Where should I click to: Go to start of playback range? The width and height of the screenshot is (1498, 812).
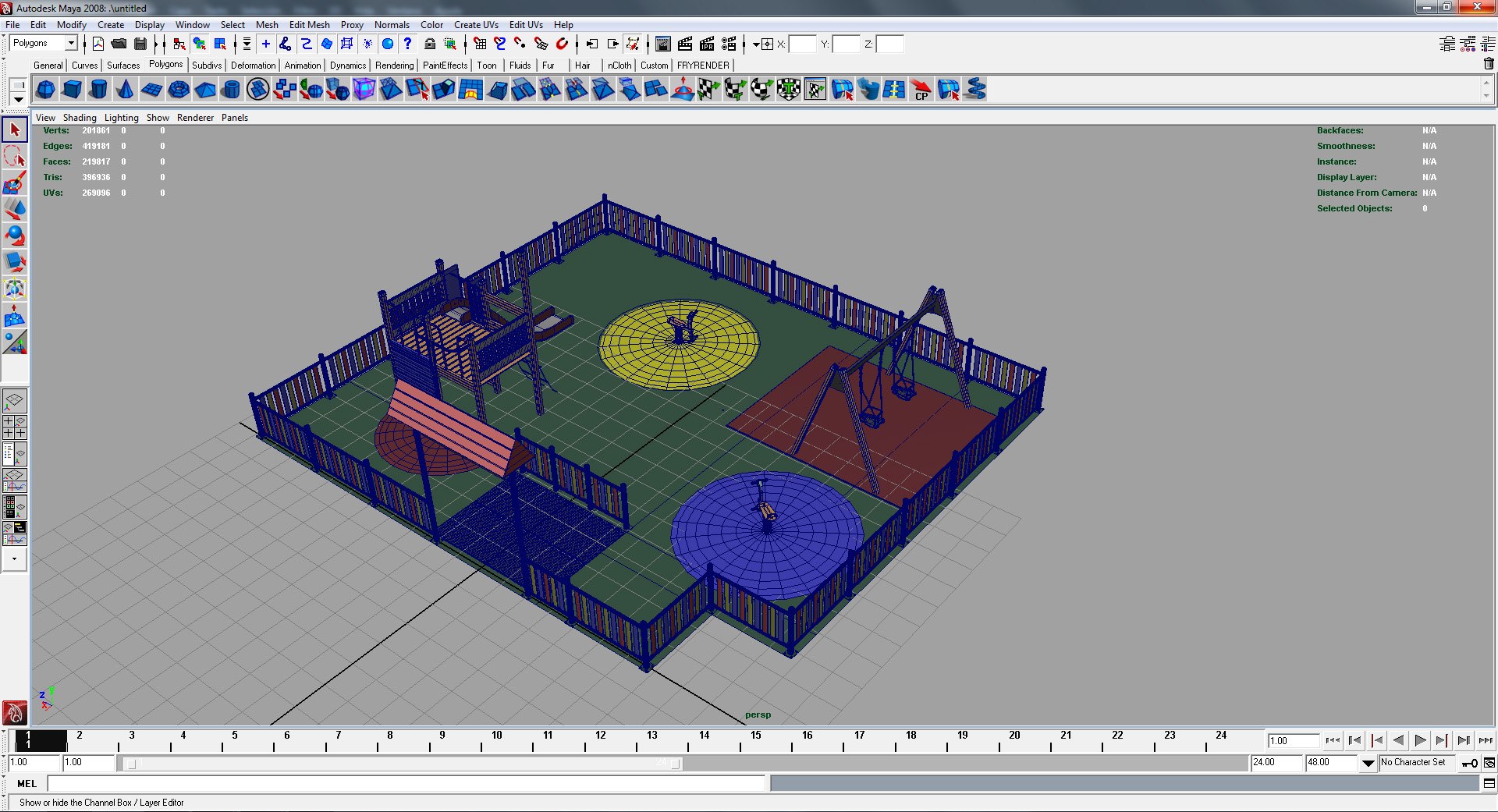pyautogui.click(x=1333, y=740)
